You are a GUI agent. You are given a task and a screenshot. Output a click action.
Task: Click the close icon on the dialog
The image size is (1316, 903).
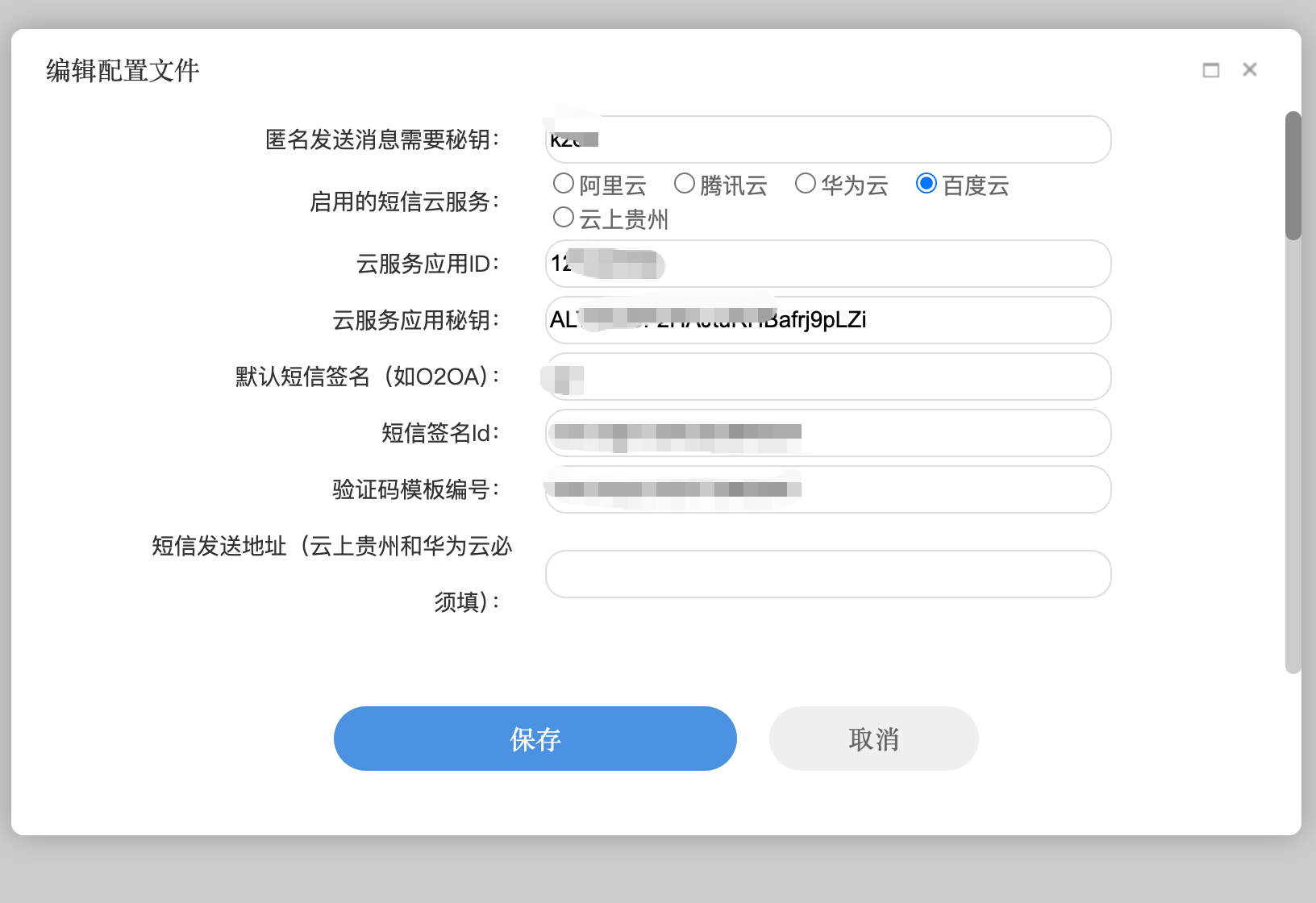[x=1249, y=69]
